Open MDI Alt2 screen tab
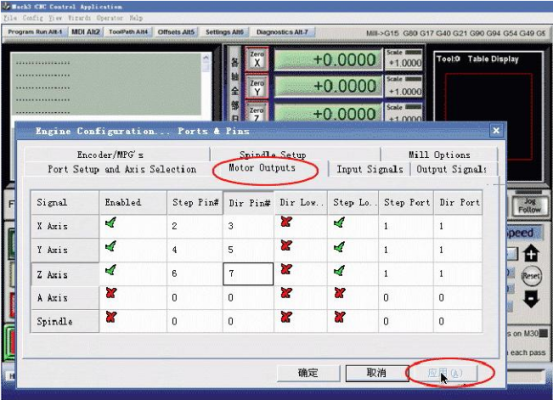Screen dimensions: 554x401 point(86,32)
